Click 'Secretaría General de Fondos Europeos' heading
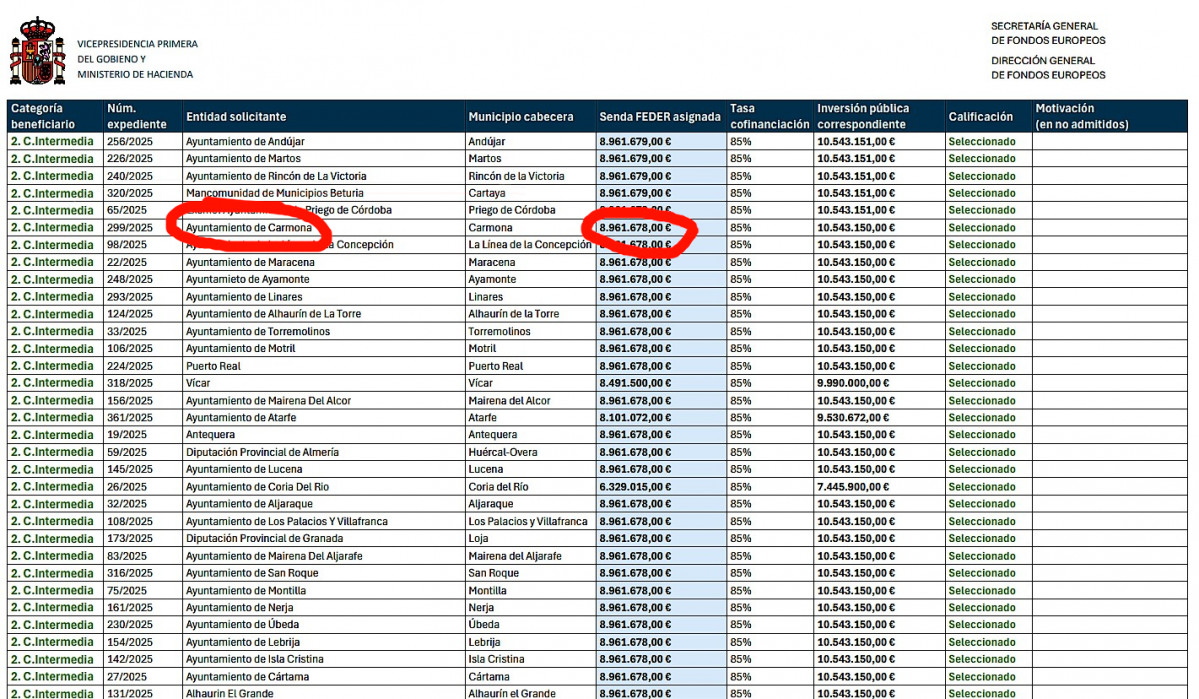This screenshot has height=699, width=1199. (x=1047, y=33)
